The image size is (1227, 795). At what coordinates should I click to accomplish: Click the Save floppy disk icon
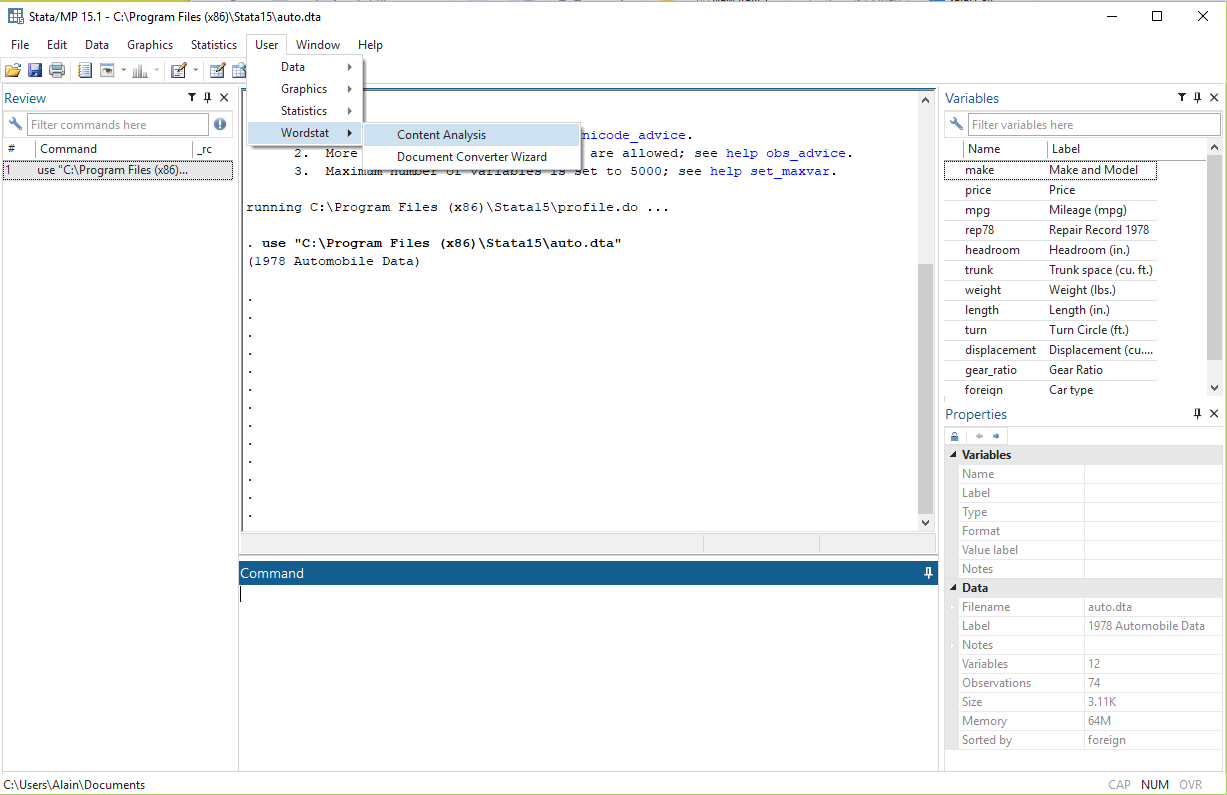35,70
